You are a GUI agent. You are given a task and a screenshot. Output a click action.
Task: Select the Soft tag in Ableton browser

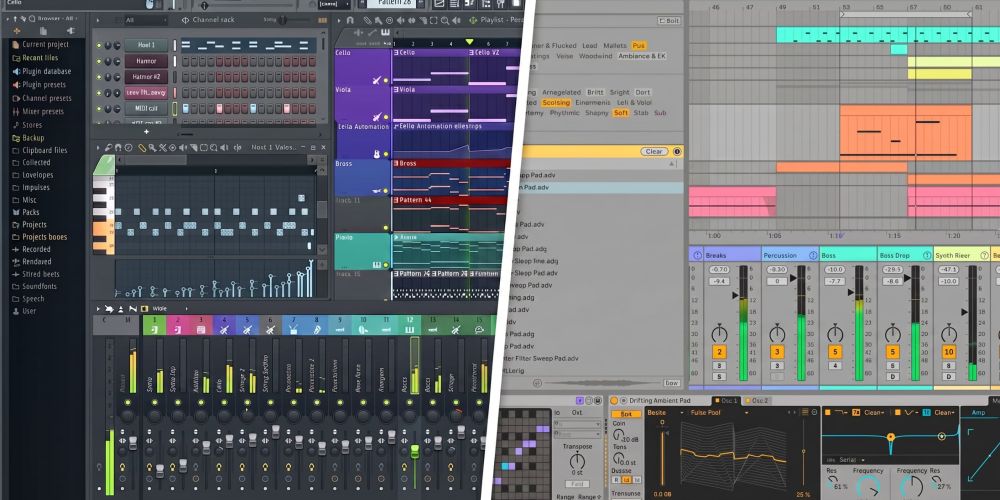621,113
